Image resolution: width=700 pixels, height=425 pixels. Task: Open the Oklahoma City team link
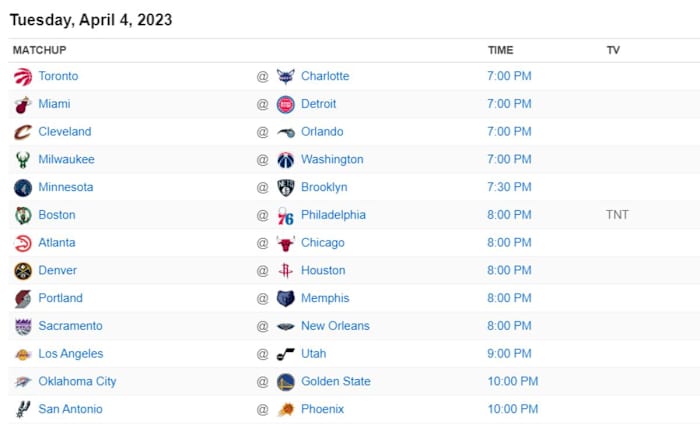(77, 381)
